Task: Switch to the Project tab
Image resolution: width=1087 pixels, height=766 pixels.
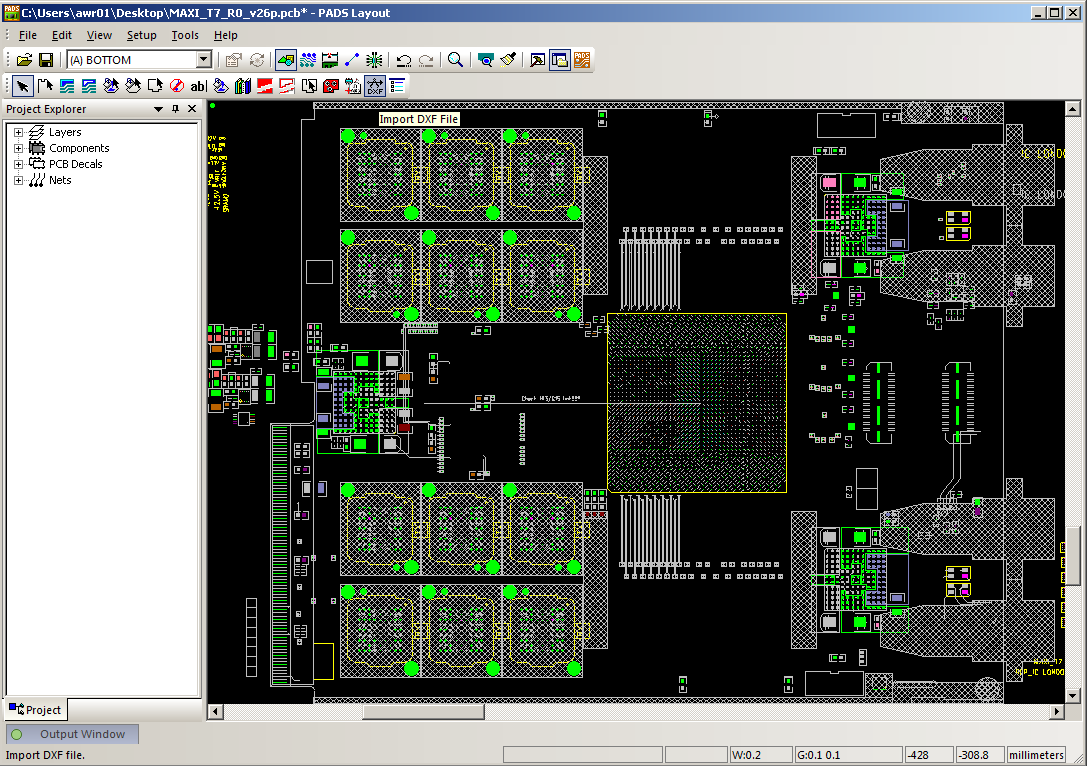Action: tap(35, 710)
